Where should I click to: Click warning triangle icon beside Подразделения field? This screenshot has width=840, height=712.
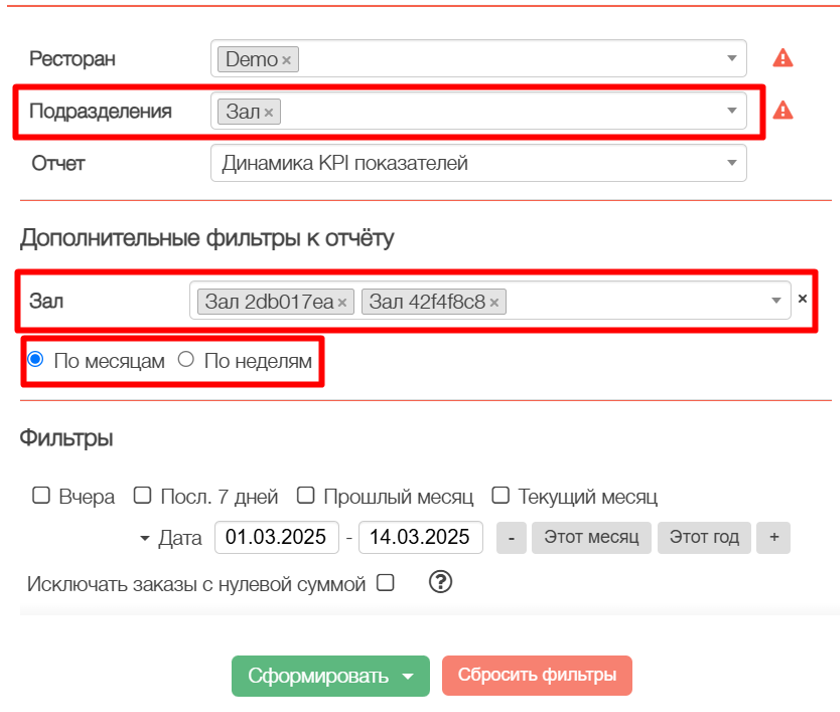[x=783, y=110]
